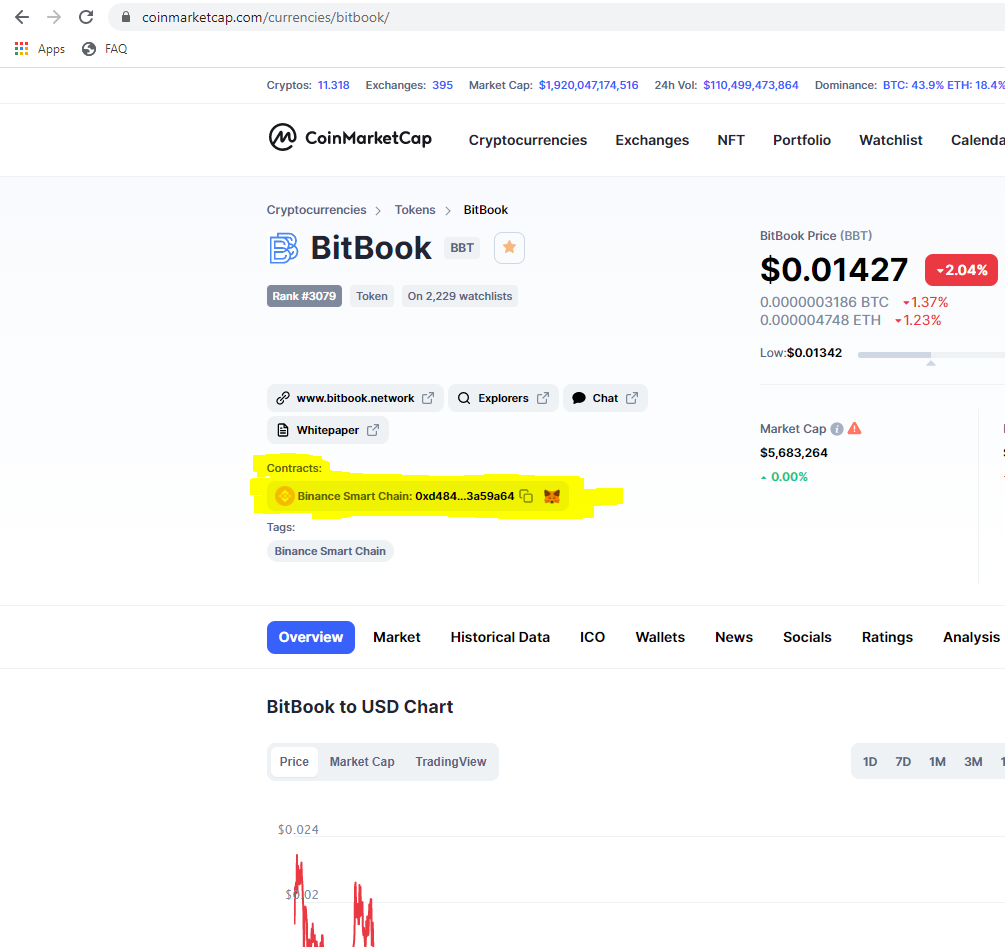This screenshot has height=947, width=1005.
Task: Click the low-high price range slider
Action: [x=931, y=354]
